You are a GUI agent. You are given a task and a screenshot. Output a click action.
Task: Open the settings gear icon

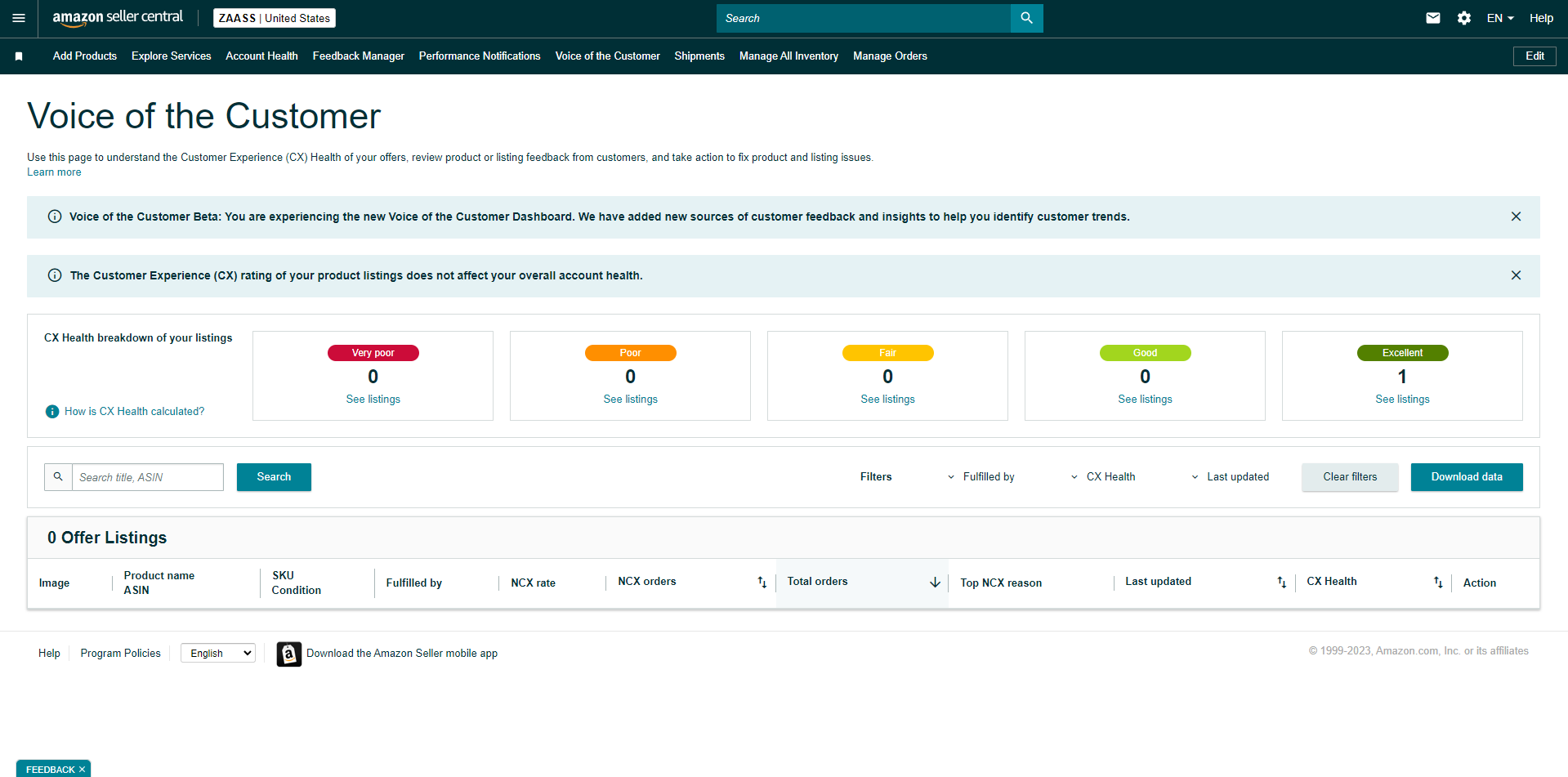[x=1464, y=18]
